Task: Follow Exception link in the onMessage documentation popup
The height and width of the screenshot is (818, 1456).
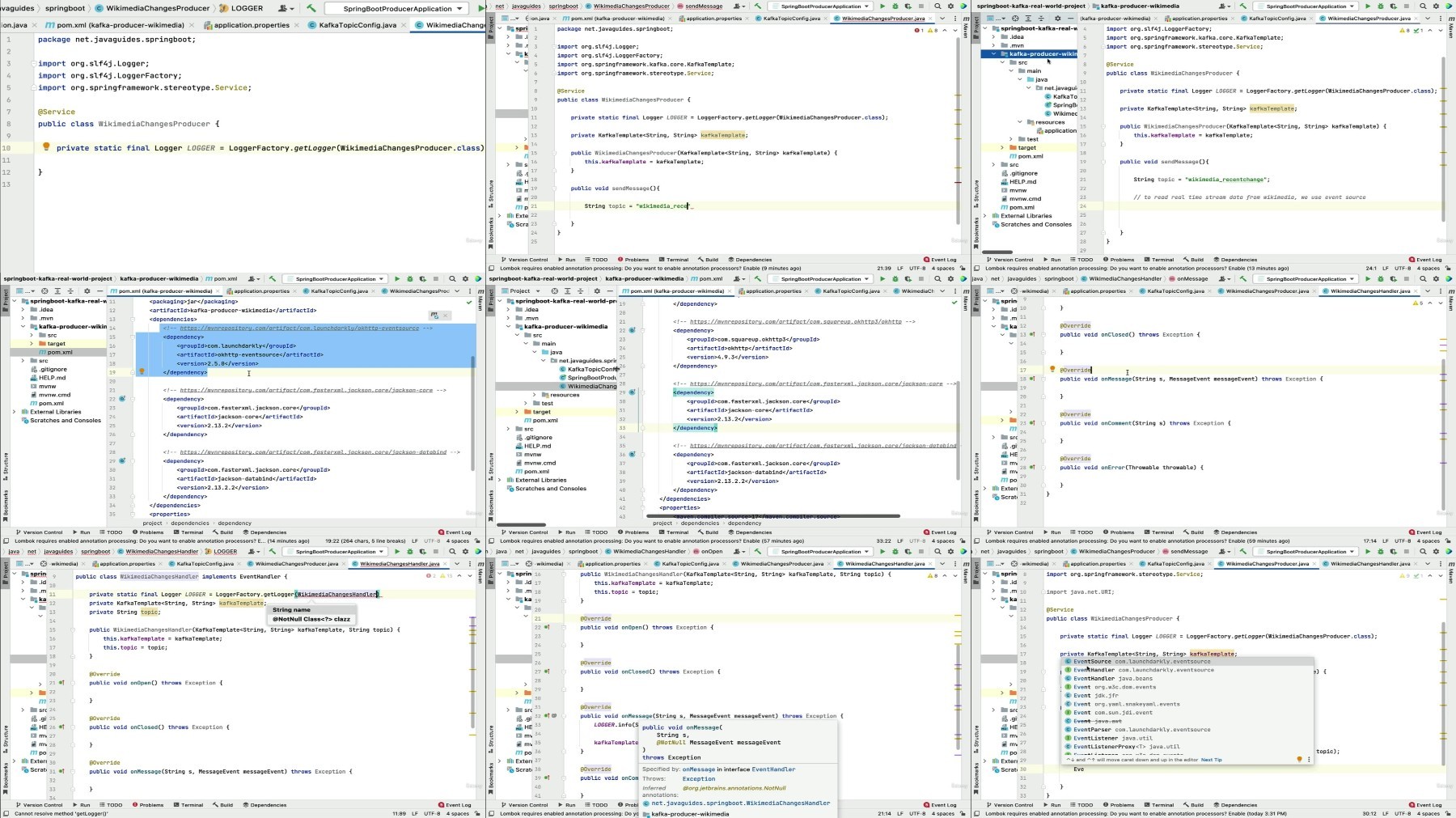Action: tap(698, 779)
